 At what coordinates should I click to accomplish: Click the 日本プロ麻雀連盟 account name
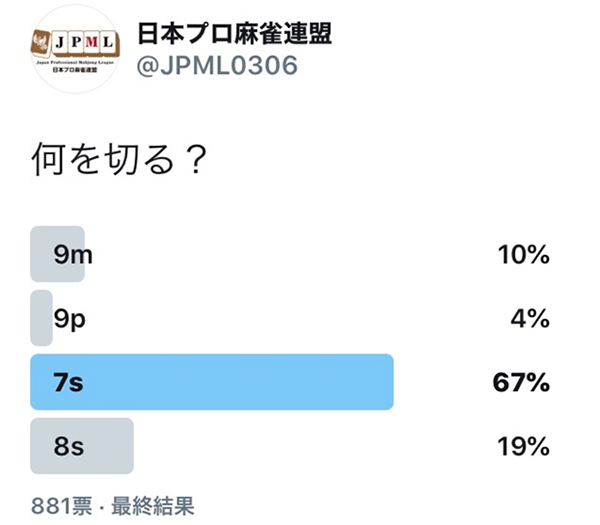[234, 34]
